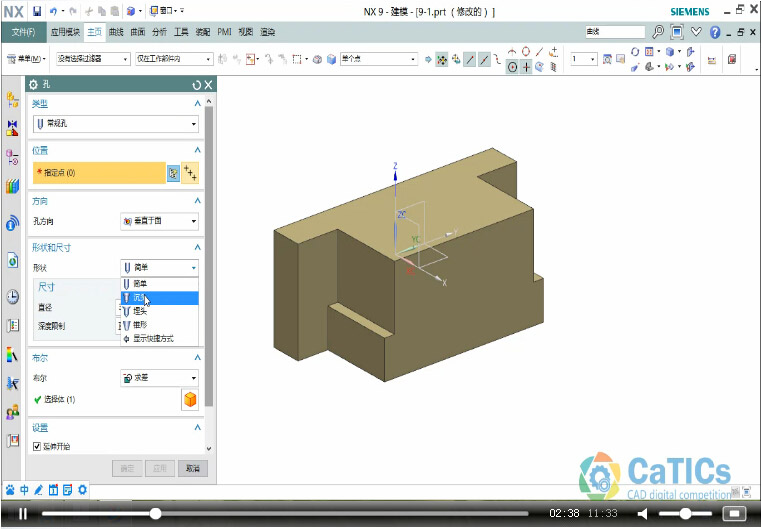Toggle the quadrant point circle snap icon
This screenshot has height=529, width=762.
tap(526, 51)
